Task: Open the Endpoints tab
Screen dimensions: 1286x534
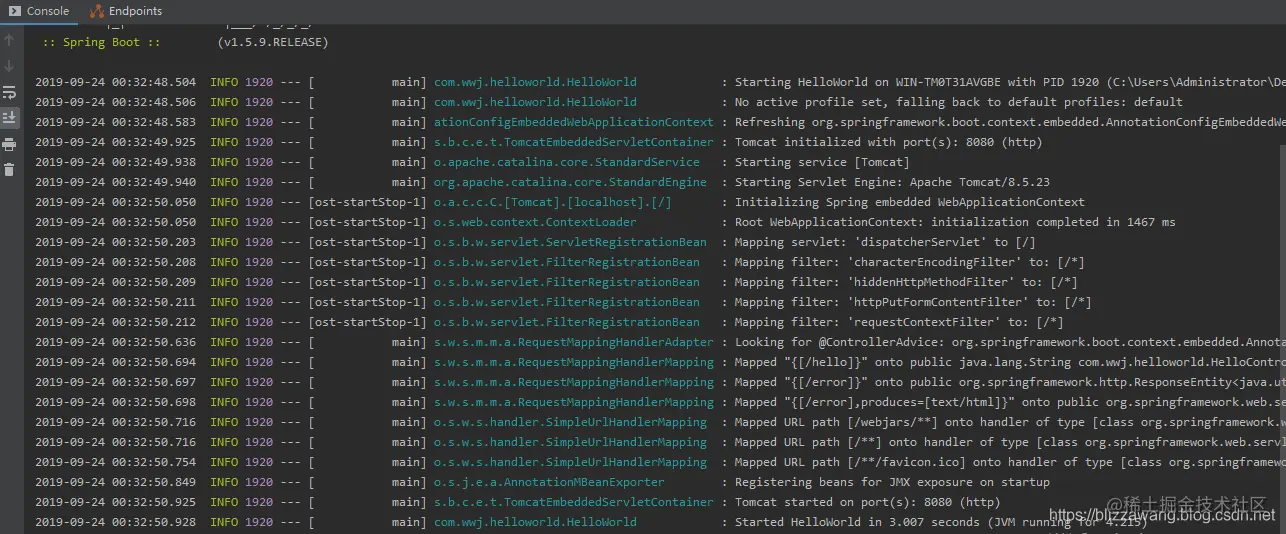Action: [x=126, y=11]
